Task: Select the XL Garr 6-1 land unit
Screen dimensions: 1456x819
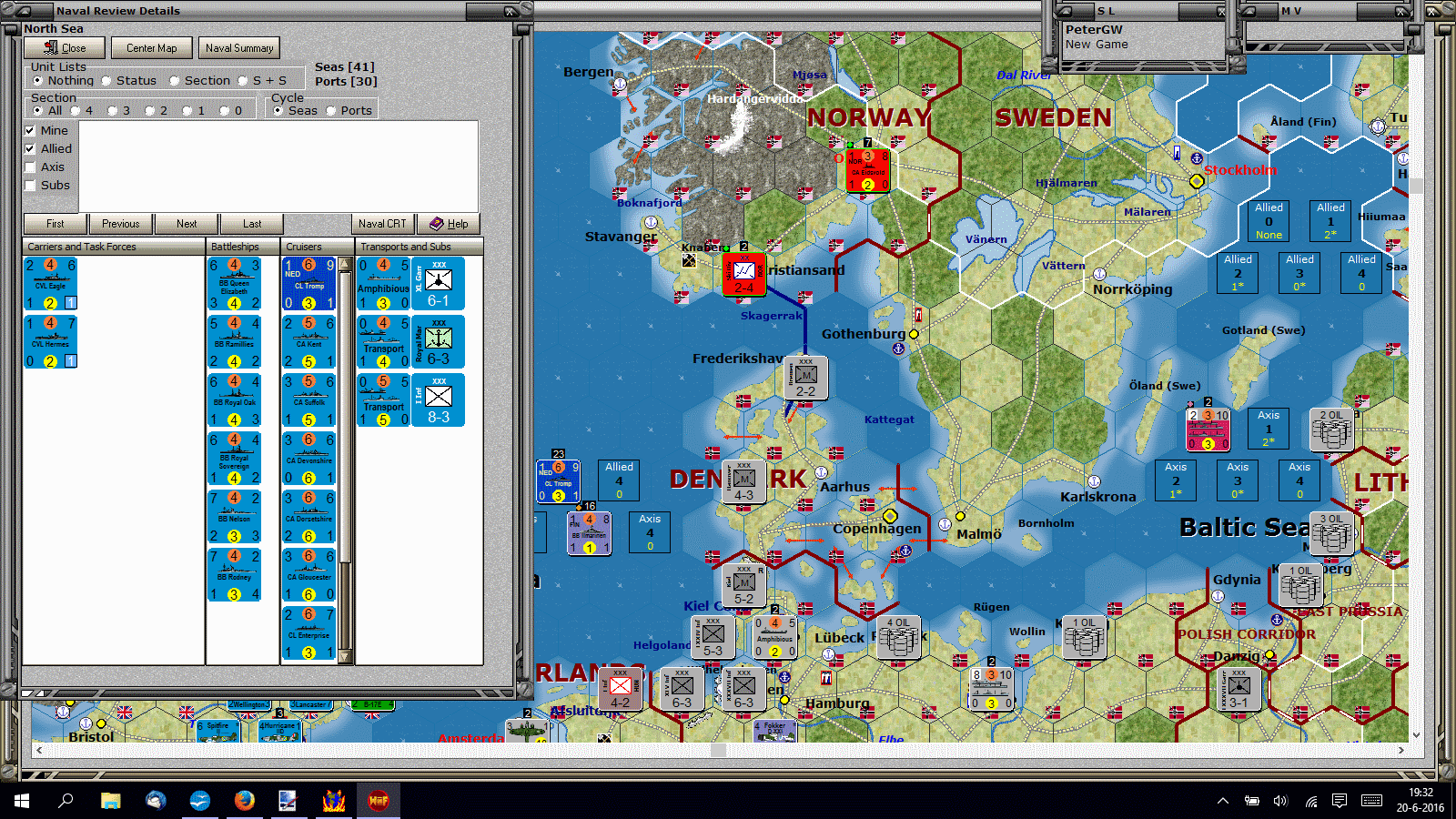Action: coord(439,284)
